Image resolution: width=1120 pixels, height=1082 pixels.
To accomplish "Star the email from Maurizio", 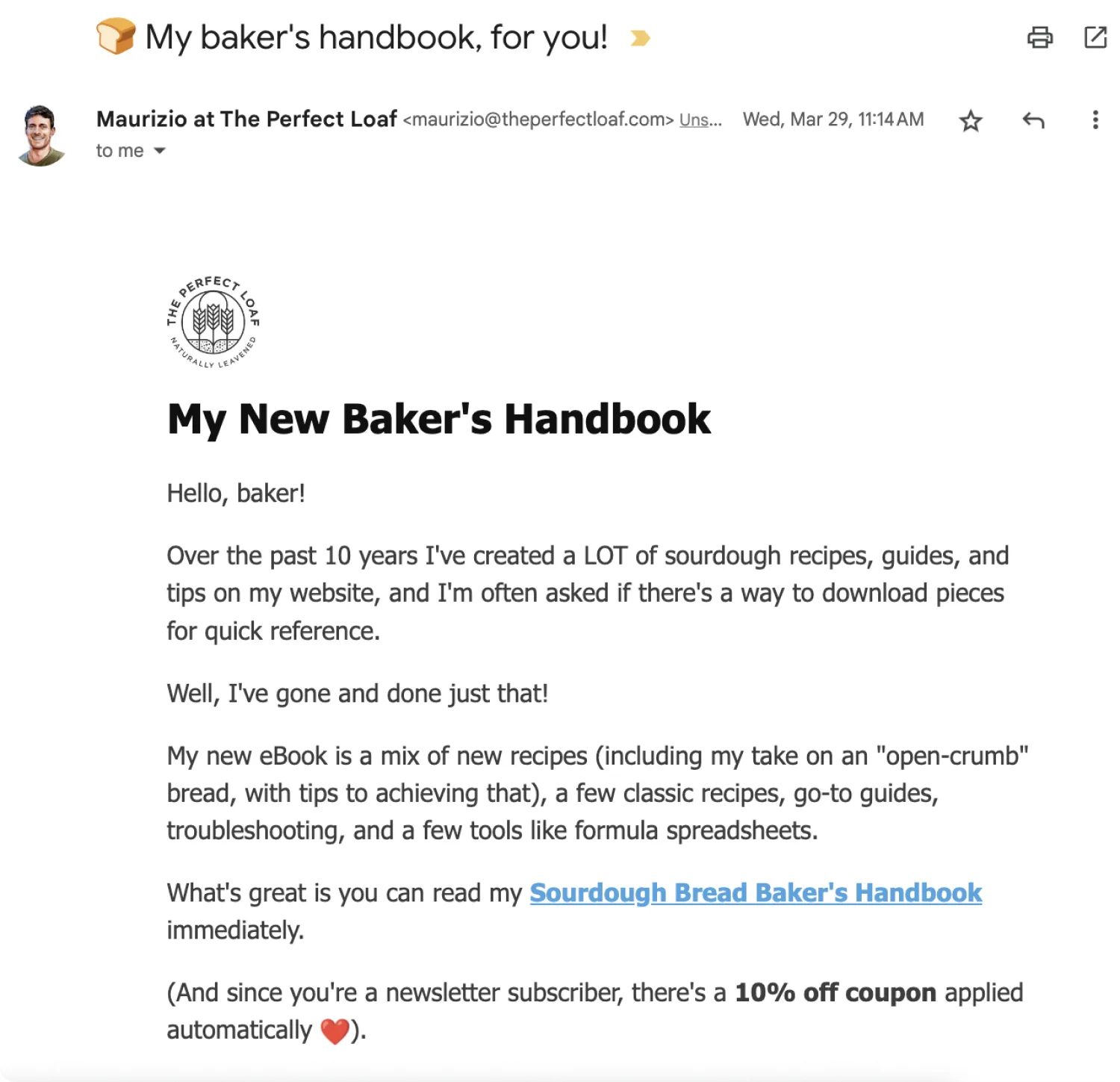I will coord(970,120).
